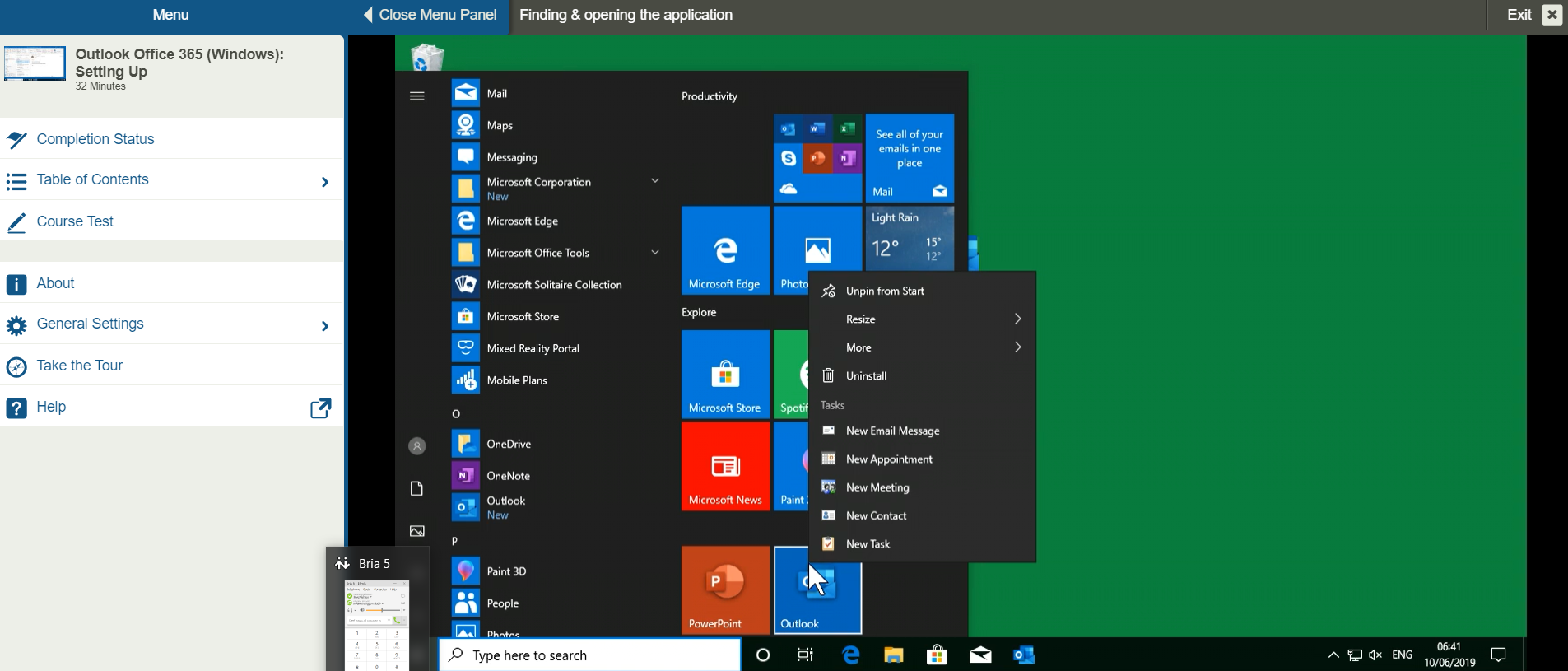Open the Course Test link

click(75, 221)
